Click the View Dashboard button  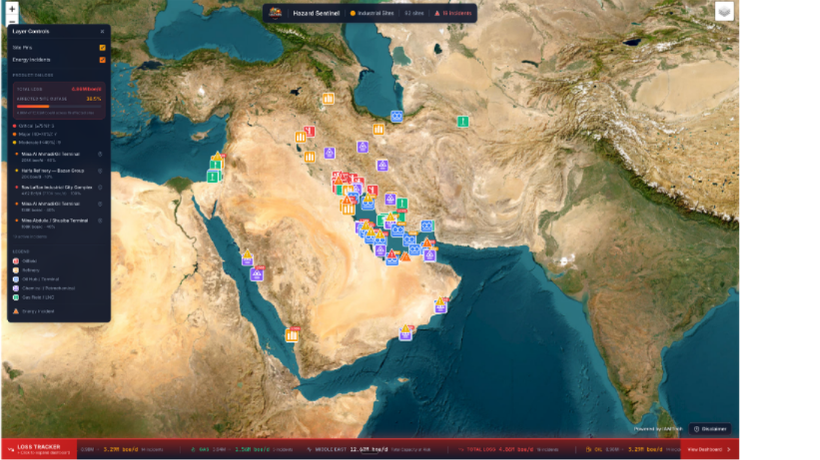(x=709, y=449)
